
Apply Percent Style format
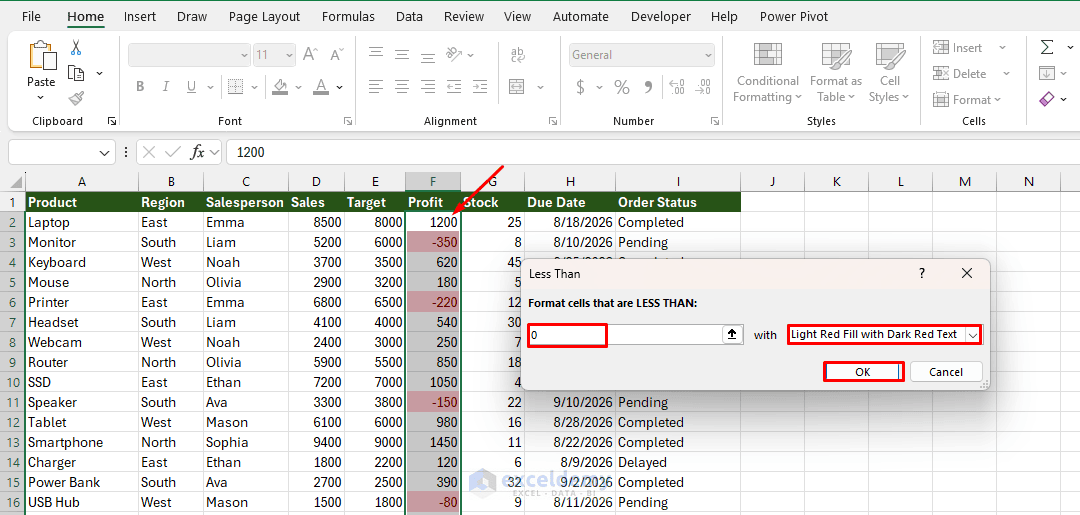[x=622, y=87]
